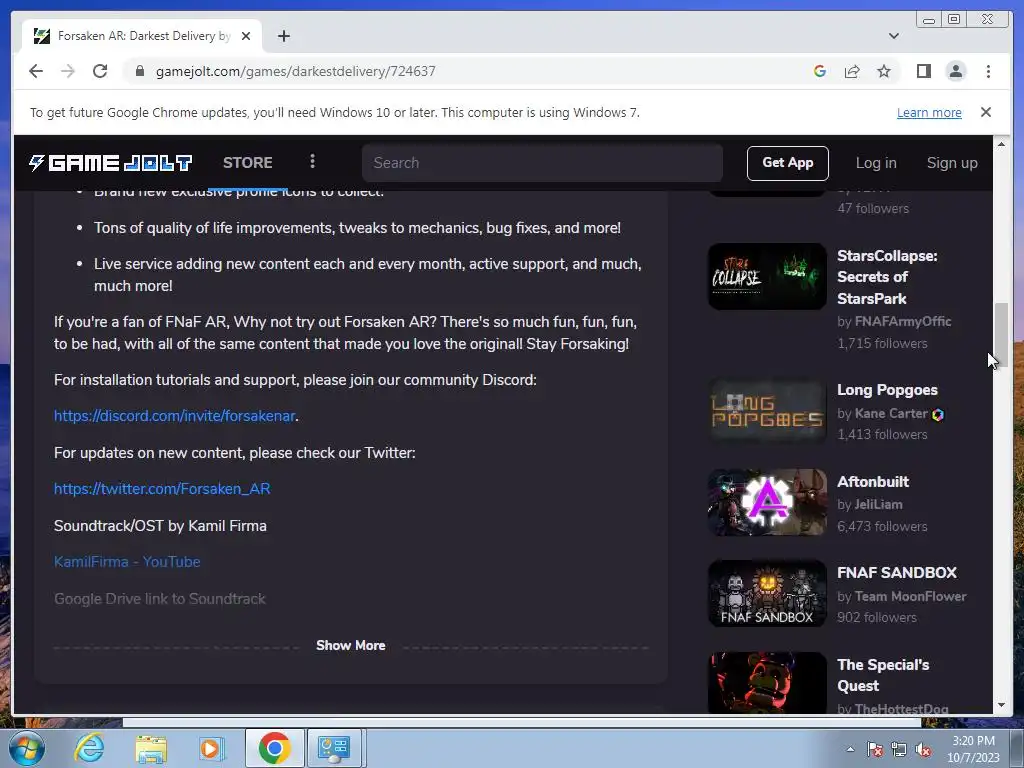The image size is (1024, 768).
Task: Open the Windows Start menu
Action: point(26,748)
